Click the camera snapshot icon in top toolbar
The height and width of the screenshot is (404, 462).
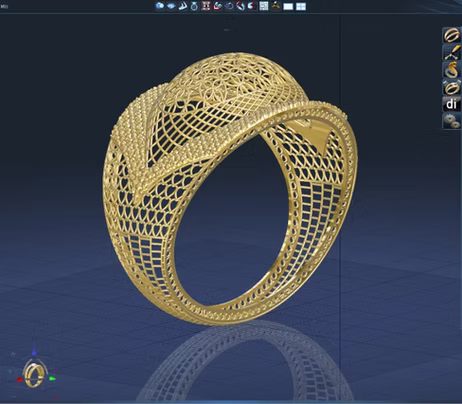[160, 6]
